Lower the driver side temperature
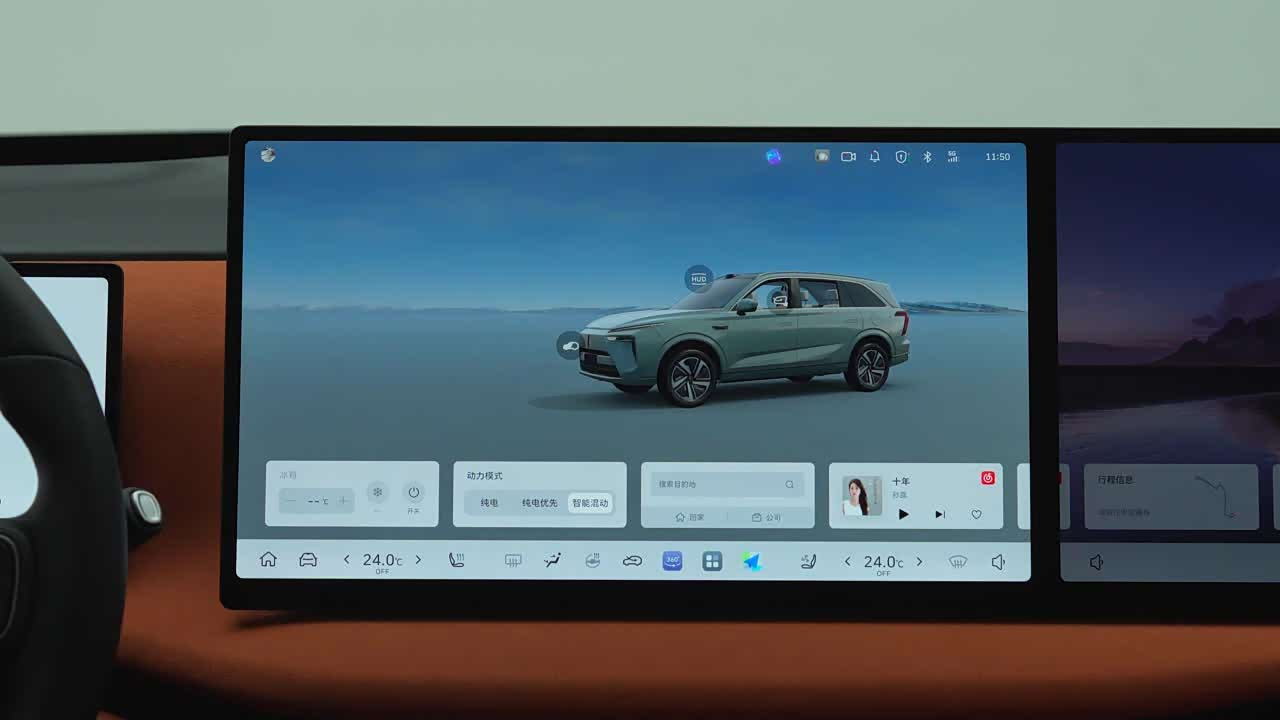The image size is (1280, 720). point(346,560)
